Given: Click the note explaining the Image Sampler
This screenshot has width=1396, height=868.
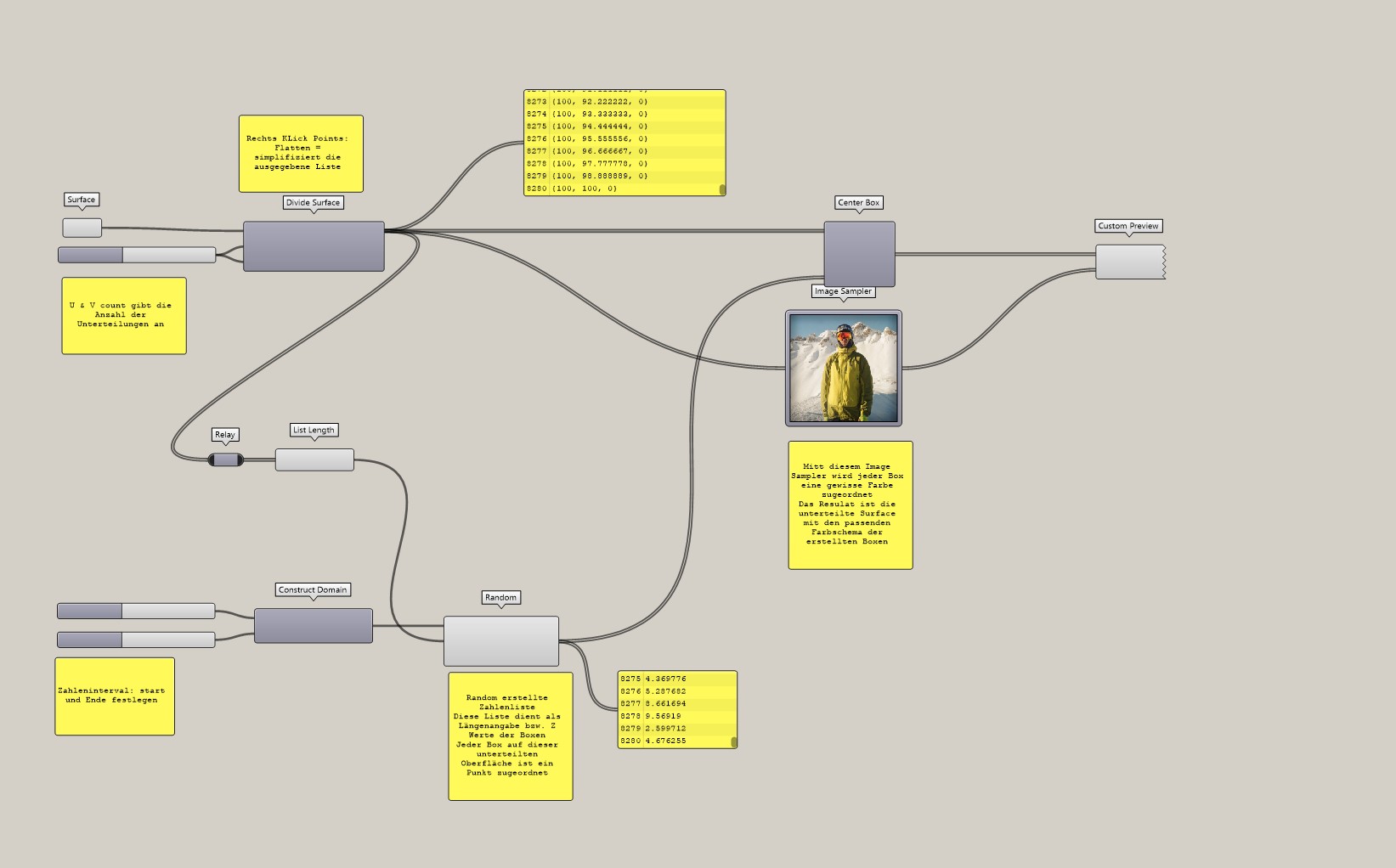Looking at the screenshot, I should coord(850,504).
